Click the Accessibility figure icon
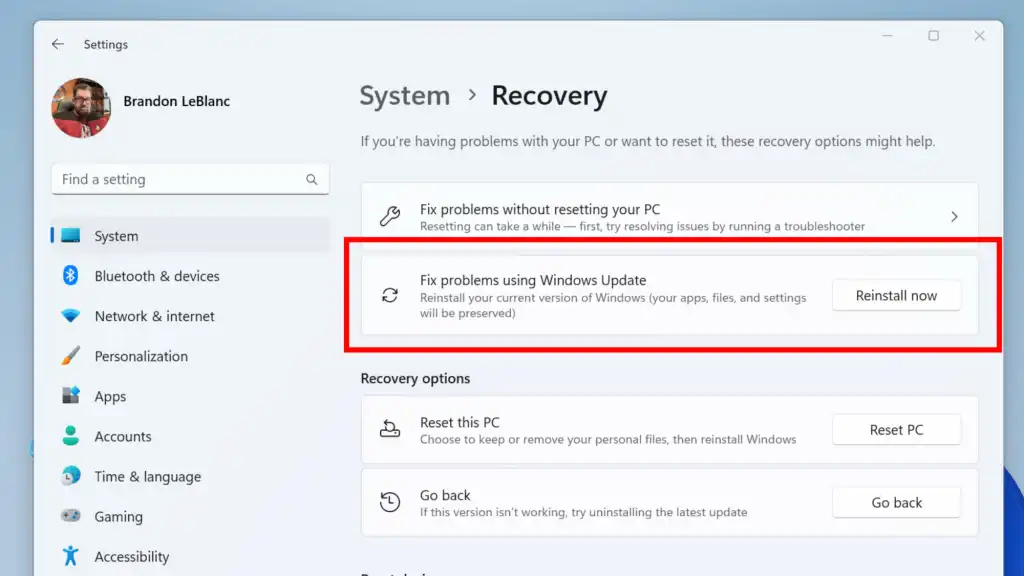1024x576 pixels. (71, 556)
